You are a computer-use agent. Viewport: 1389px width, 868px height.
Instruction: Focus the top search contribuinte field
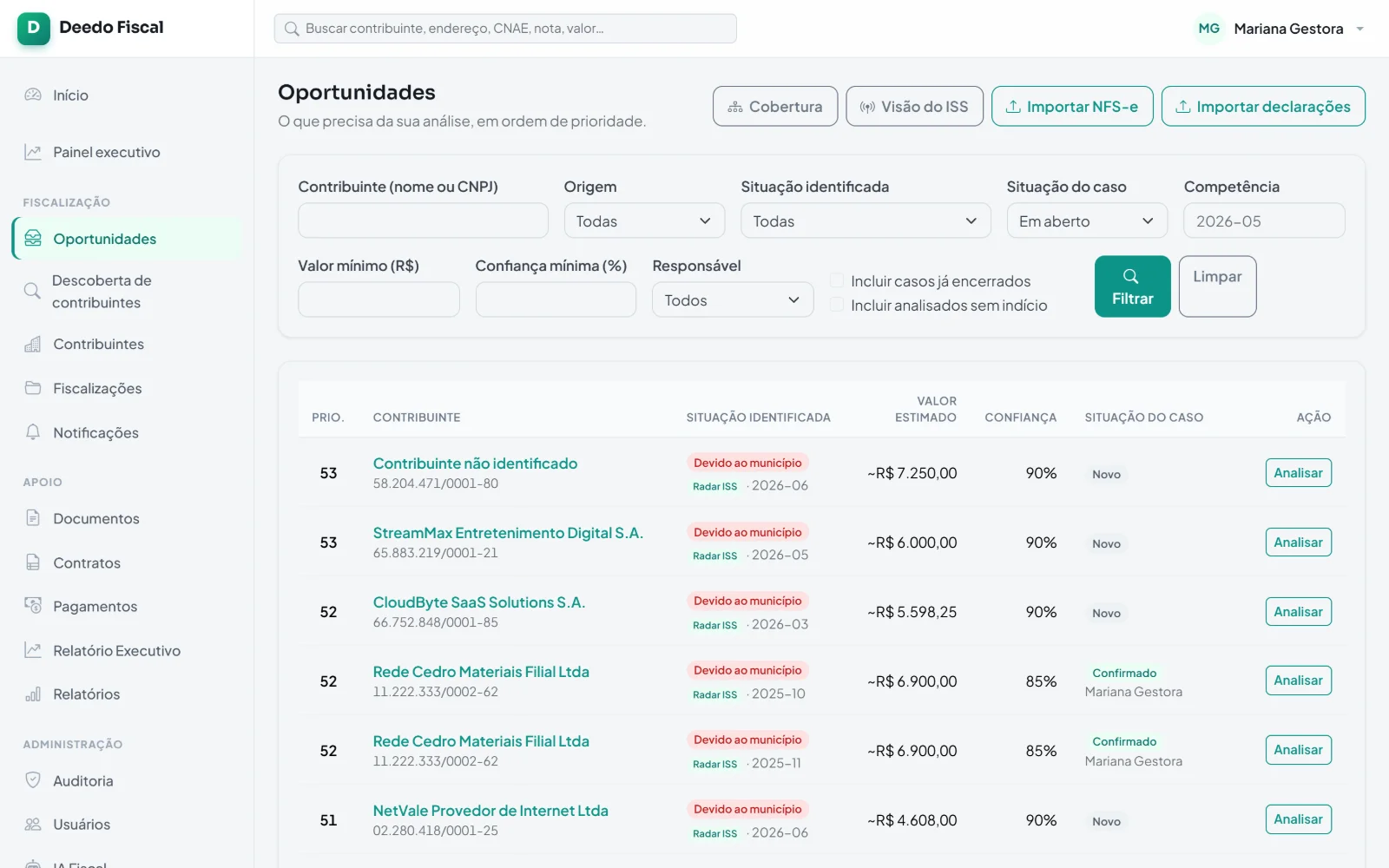pos(505,29)
